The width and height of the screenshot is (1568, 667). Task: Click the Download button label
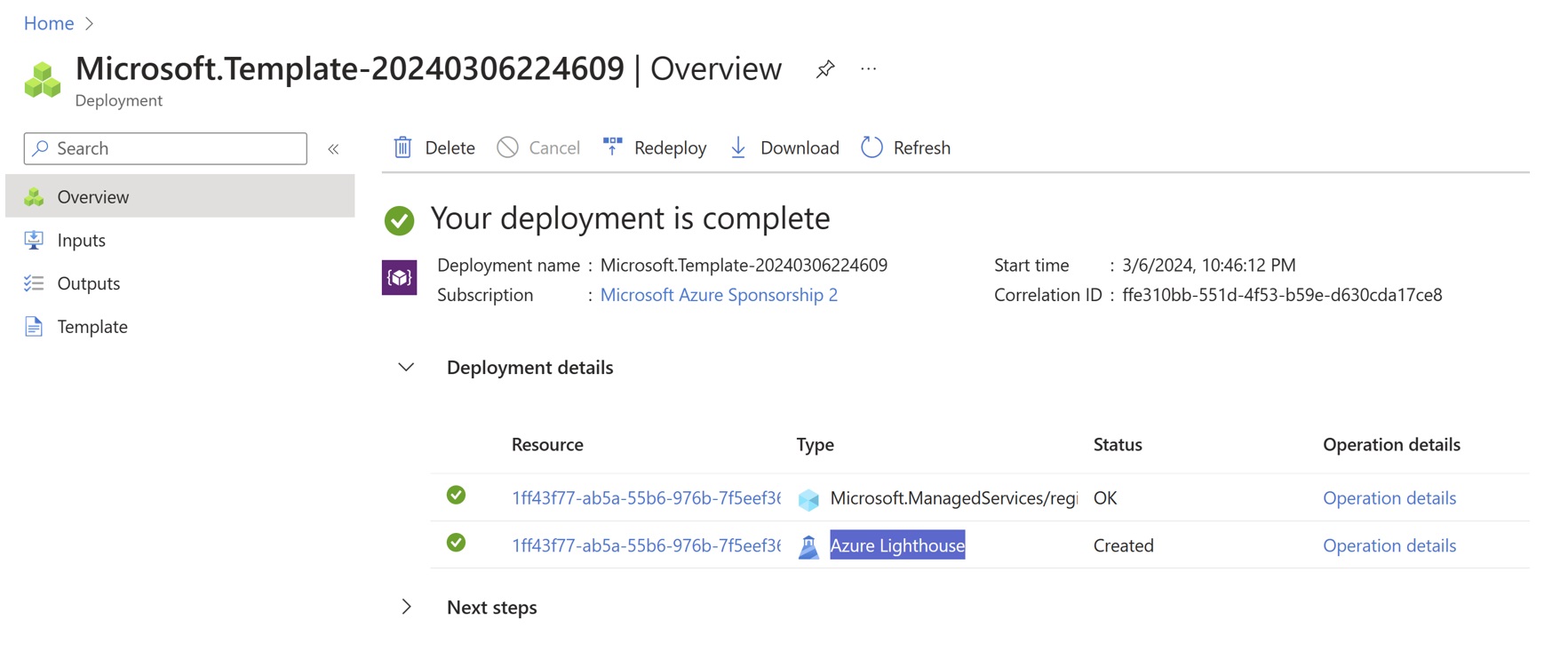800,147
